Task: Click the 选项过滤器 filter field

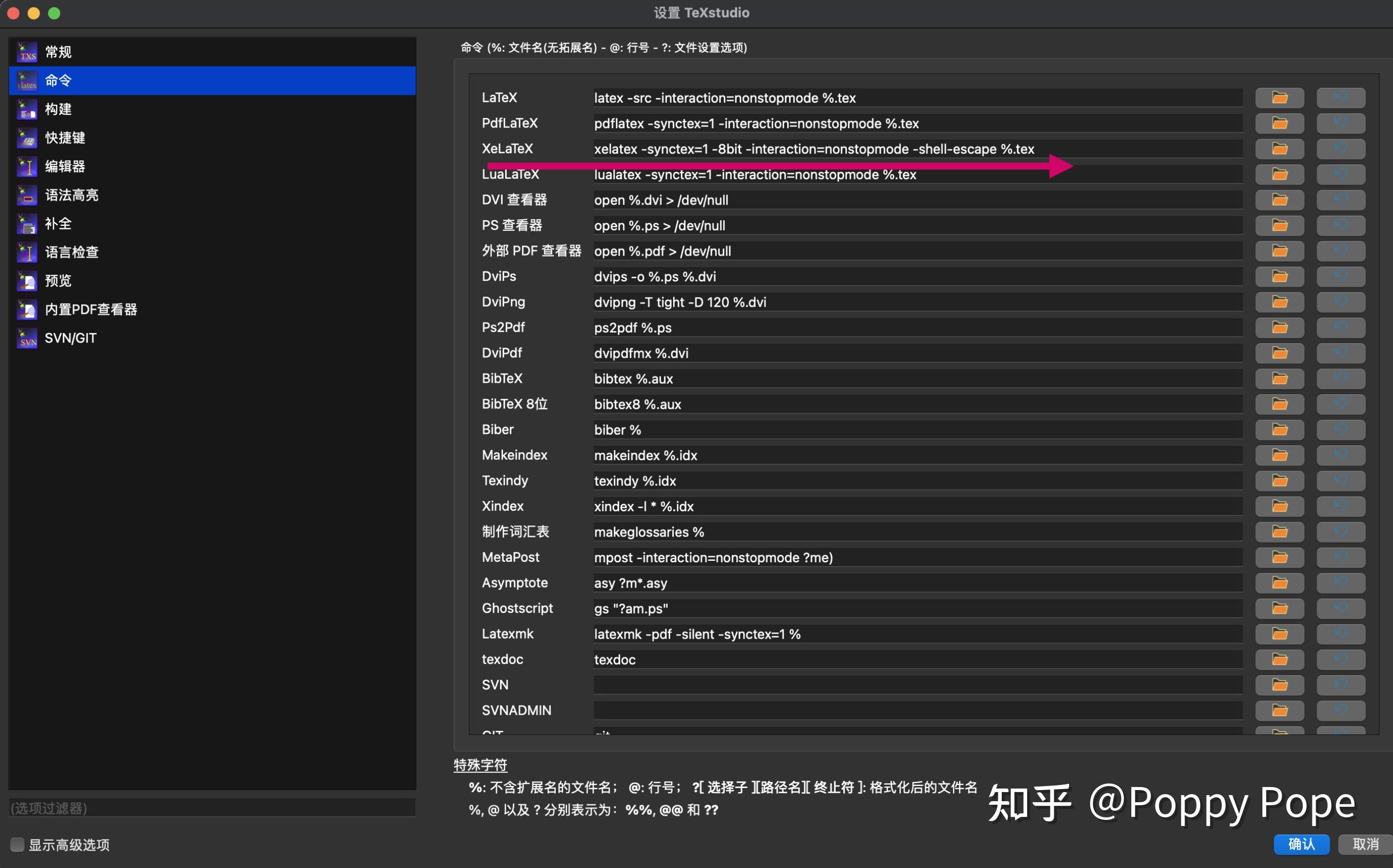Action: 212,808
